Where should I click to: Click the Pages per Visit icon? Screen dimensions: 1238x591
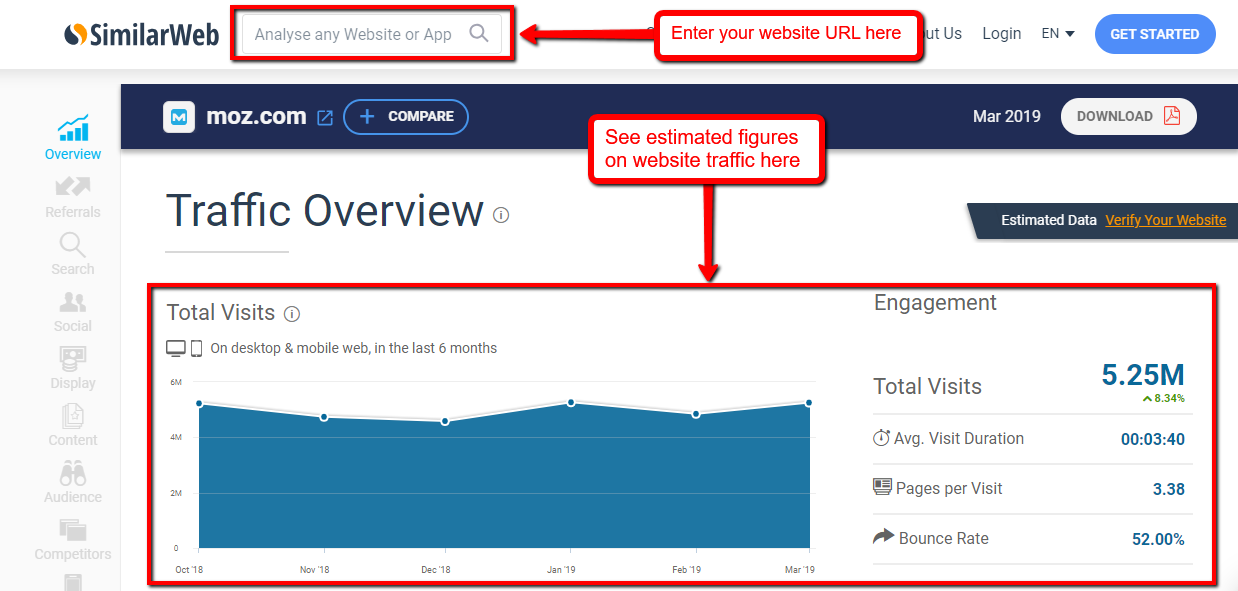tap(881, 487)
